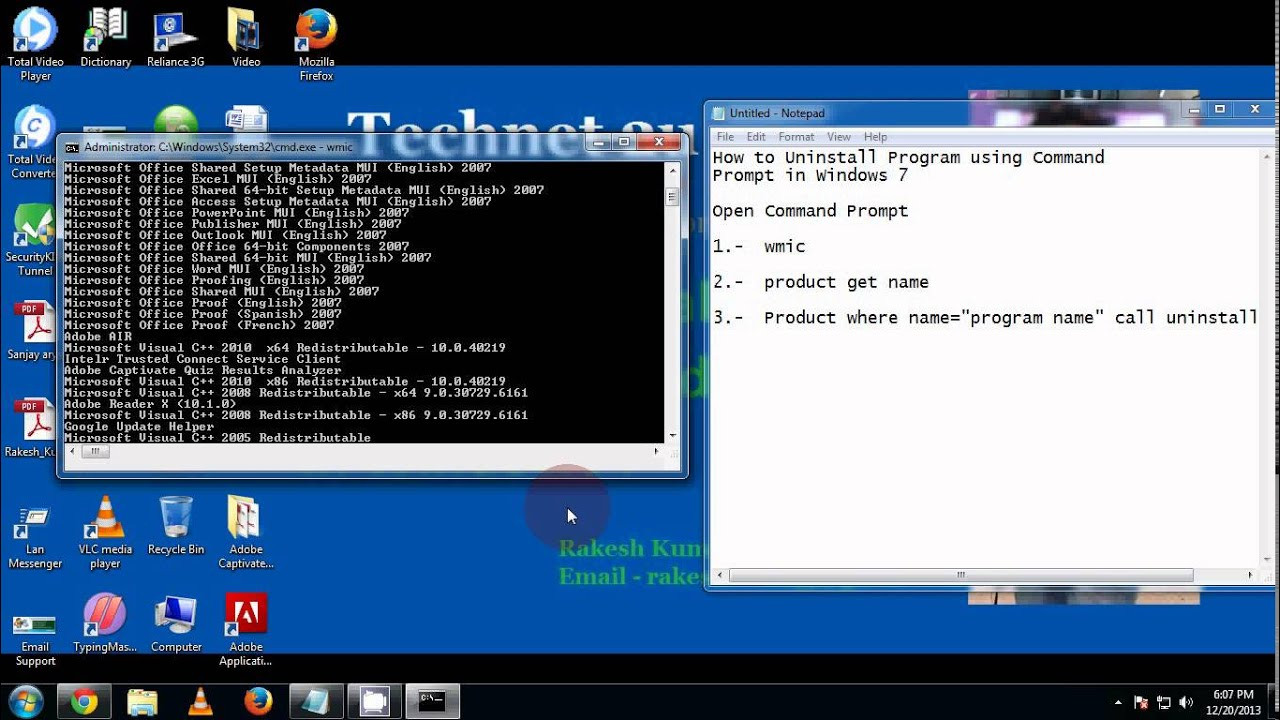Open the SecurityKISS Tunnel desktop shortcut
This screenshot has height=720, width=1280.
(x=32, y=240)
